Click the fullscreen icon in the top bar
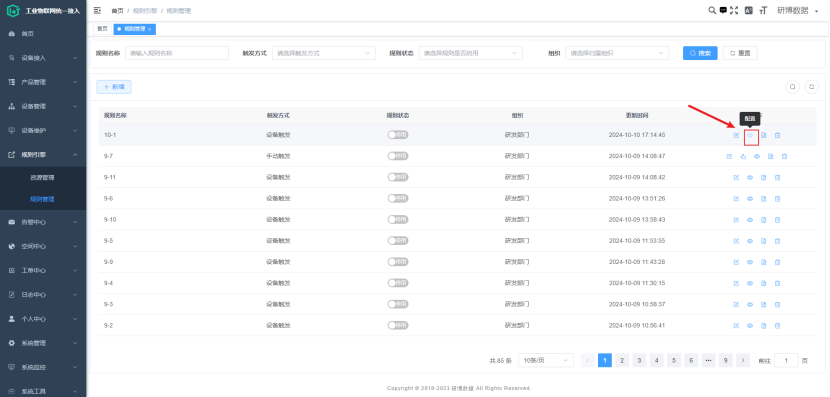The height and width of the screenshot is (397, 830). tap(734, 10)
